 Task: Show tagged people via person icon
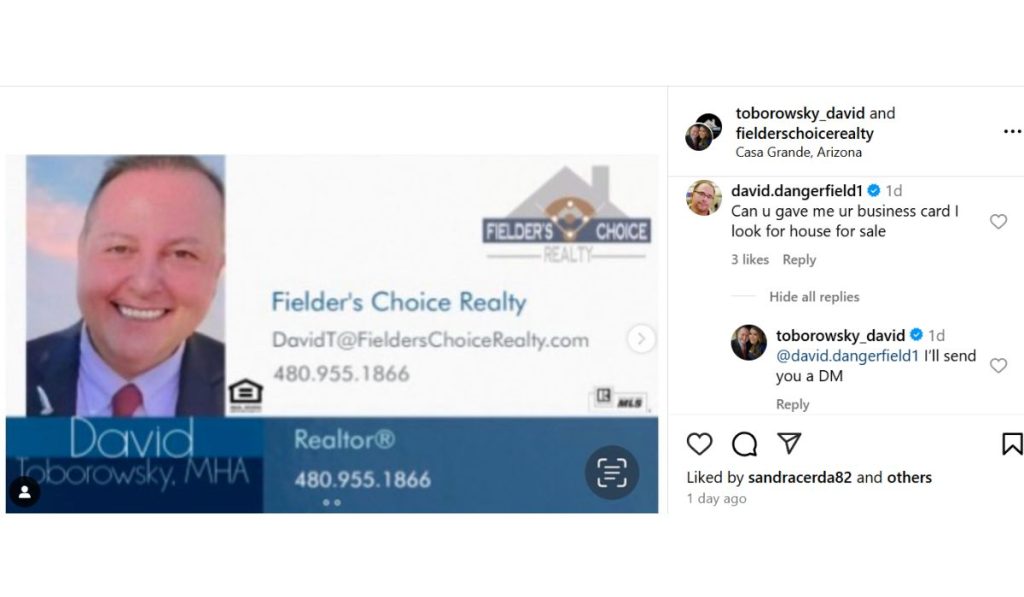tap(25, 492)
